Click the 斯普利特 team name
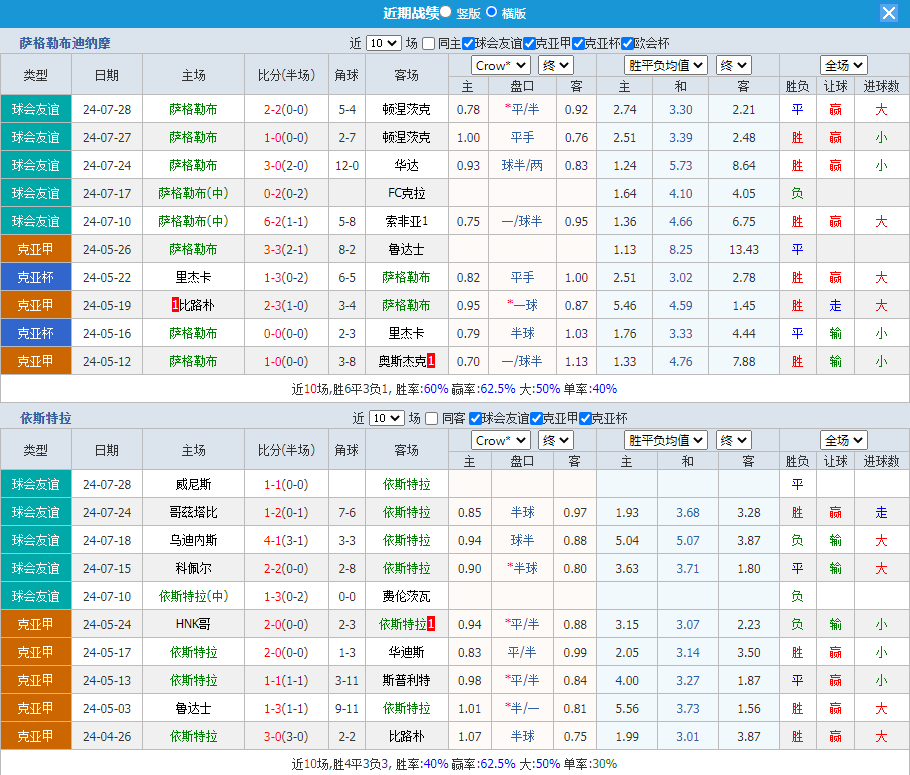The image size is (910, 775). [x=407, y=680]
